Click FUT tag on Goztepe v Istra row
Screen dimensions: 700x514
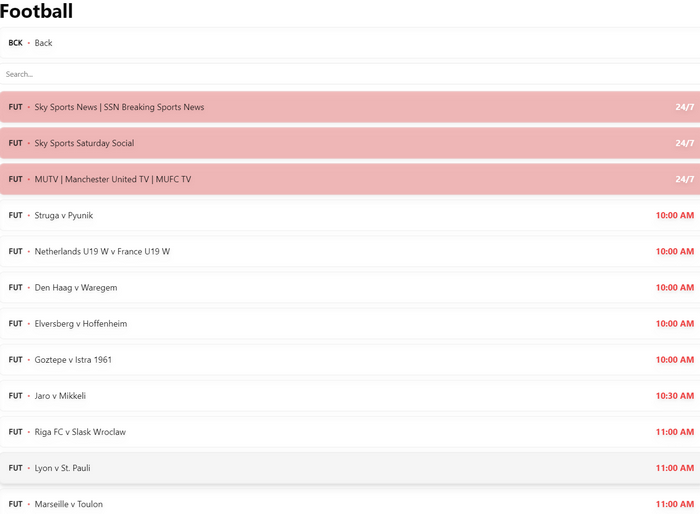(x=15, y=360)
